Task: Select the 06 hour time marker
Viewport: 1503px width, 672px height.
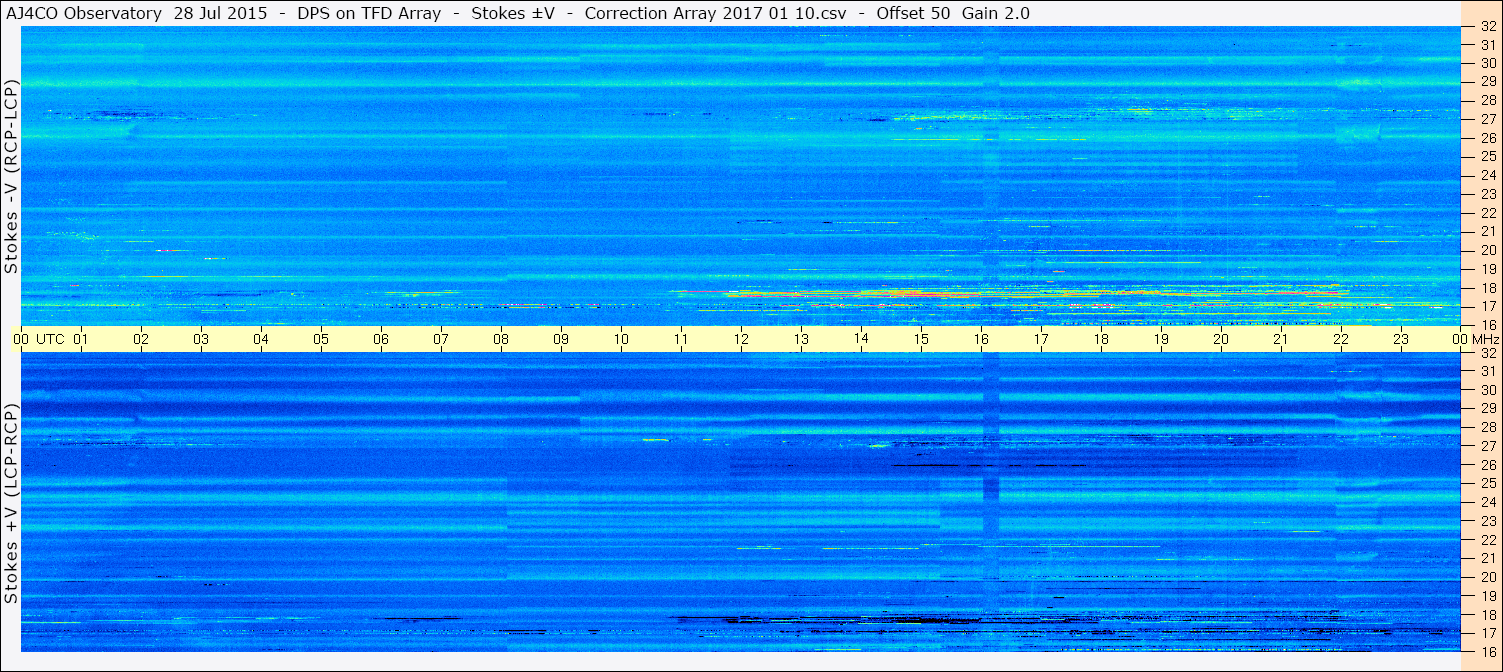Action: (x=381, y=340)
